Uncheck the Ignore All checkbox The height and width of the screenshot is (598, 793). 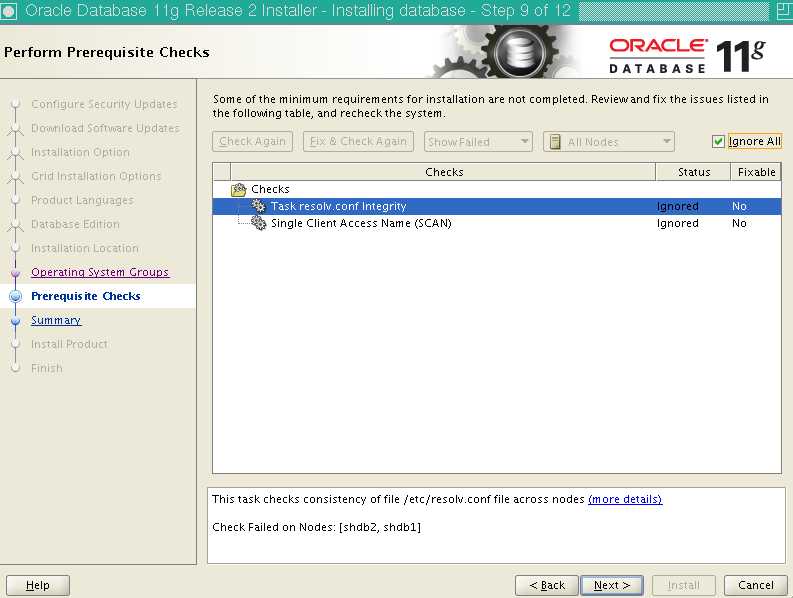[718, 142]
